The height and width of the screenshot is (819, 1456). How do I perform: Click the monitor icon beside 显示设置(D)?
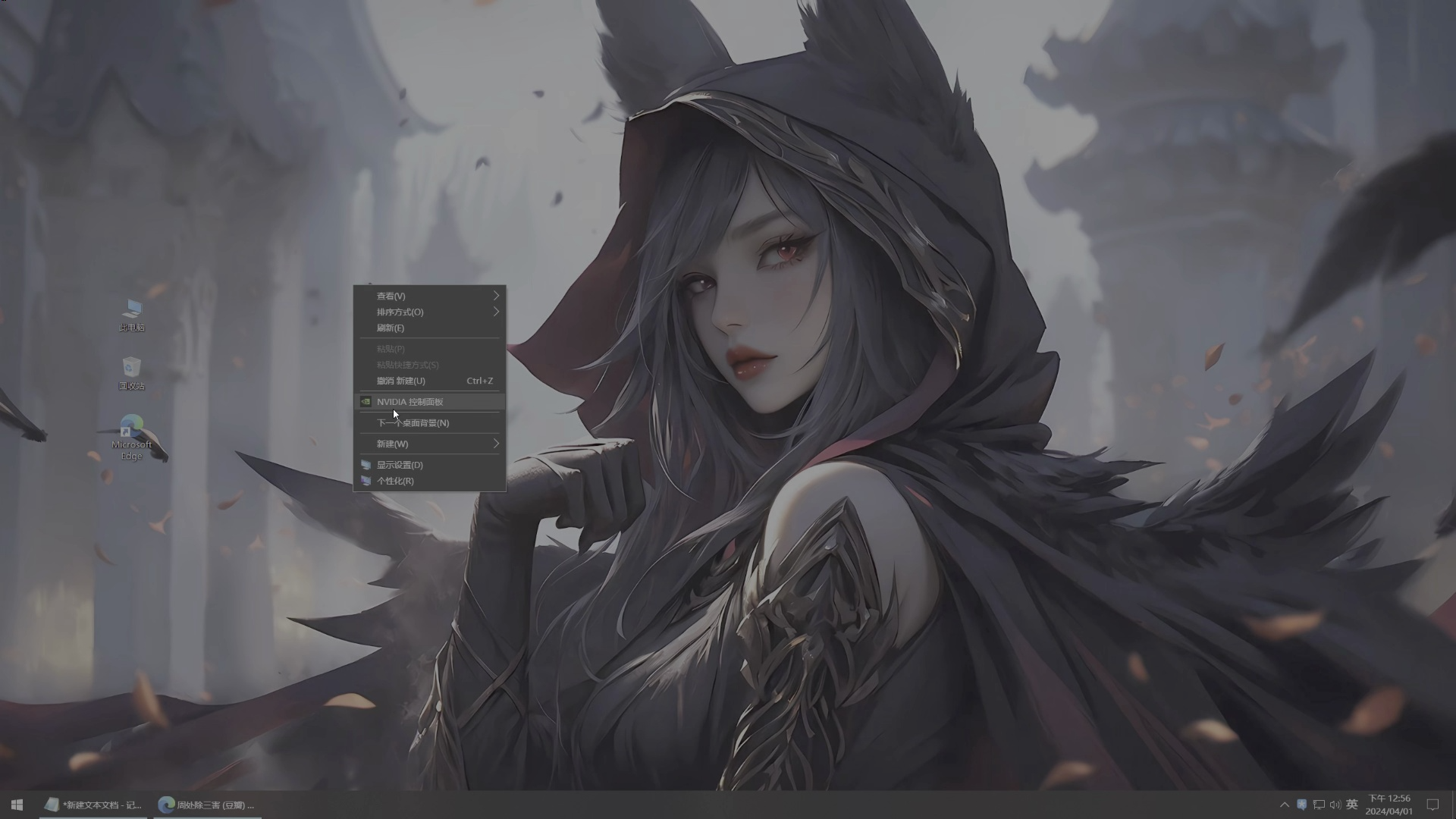366,465
